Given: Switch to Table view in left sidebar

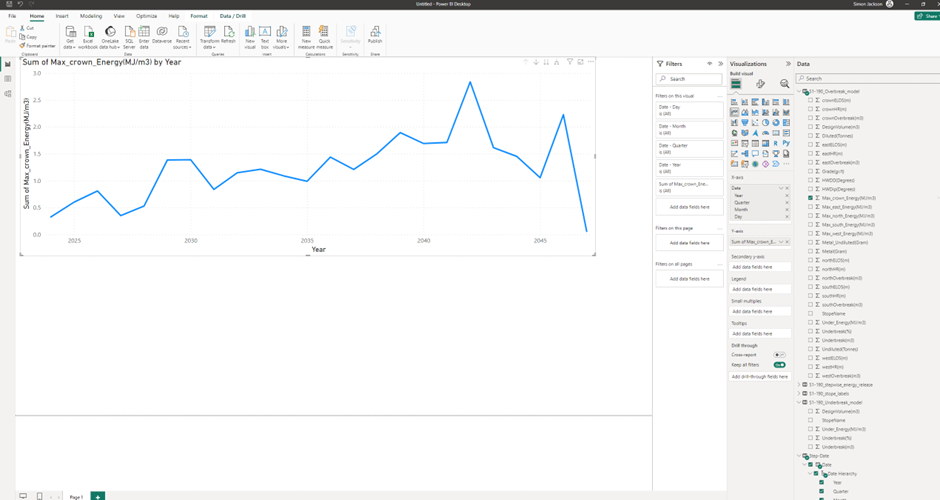Looking at the screenshot, I should [x=8, y=79].
